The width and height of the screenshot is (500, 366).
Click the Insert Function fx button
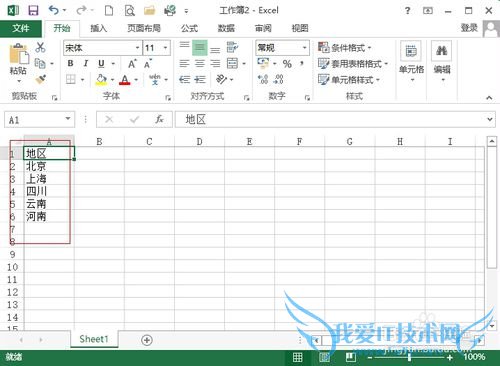pyautogui.click(x=159, y=119)
